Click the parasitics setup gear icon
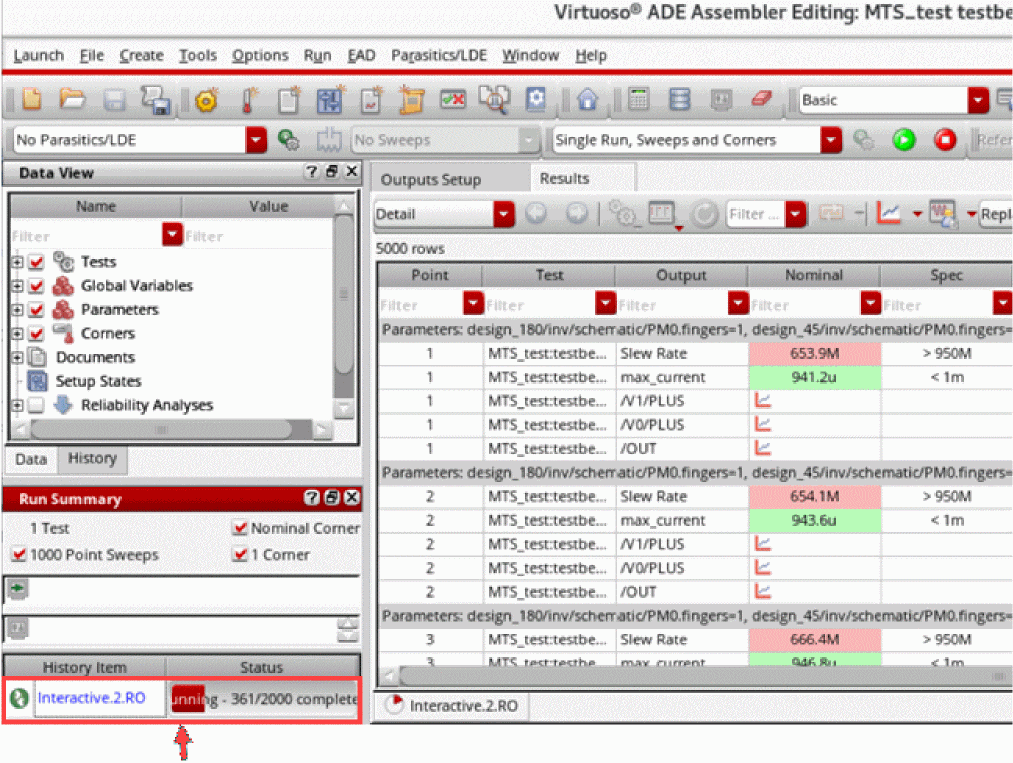This screenshot has width=1013, height=763. 288,140
